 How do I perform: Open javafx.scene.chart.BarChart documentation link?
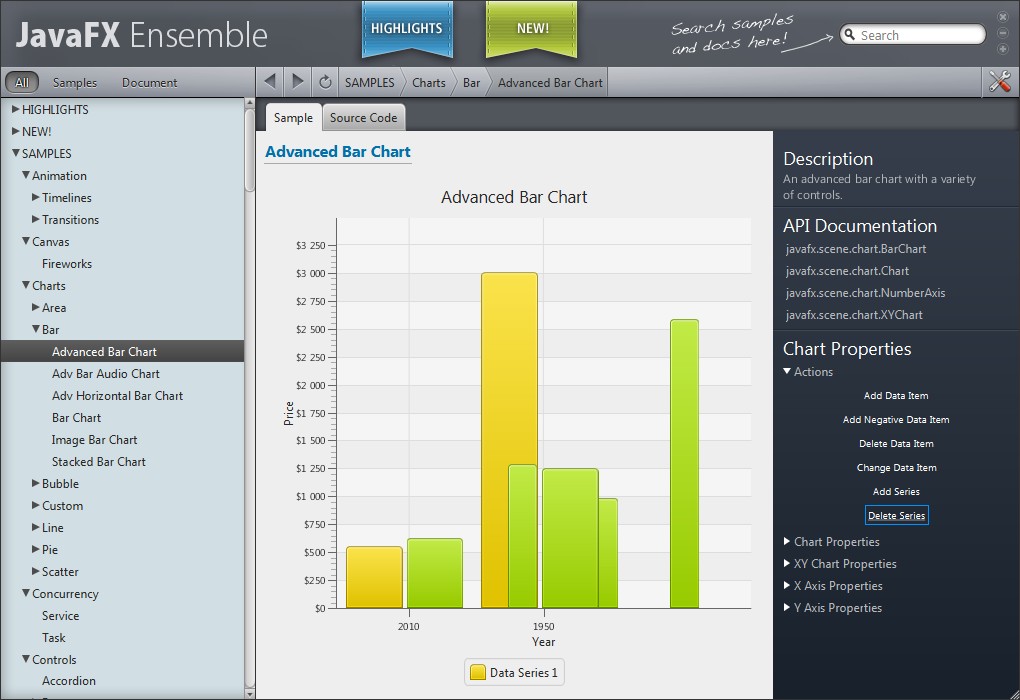click(x=855, y=249)
